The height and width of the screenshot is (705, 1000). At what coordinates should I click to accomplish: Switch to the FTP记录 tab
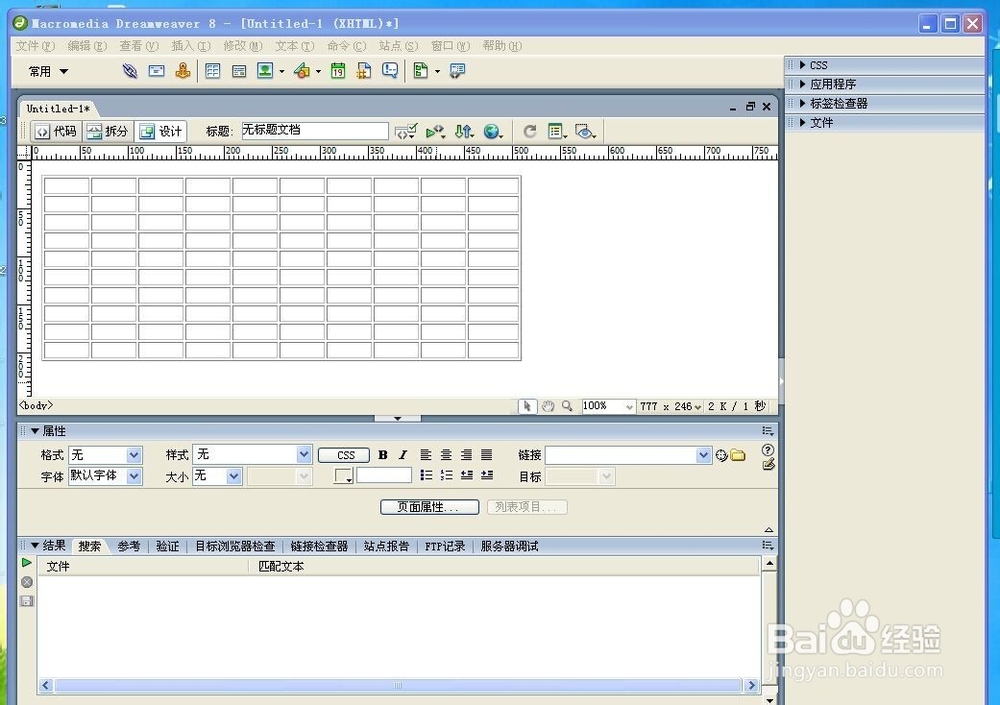445,546
